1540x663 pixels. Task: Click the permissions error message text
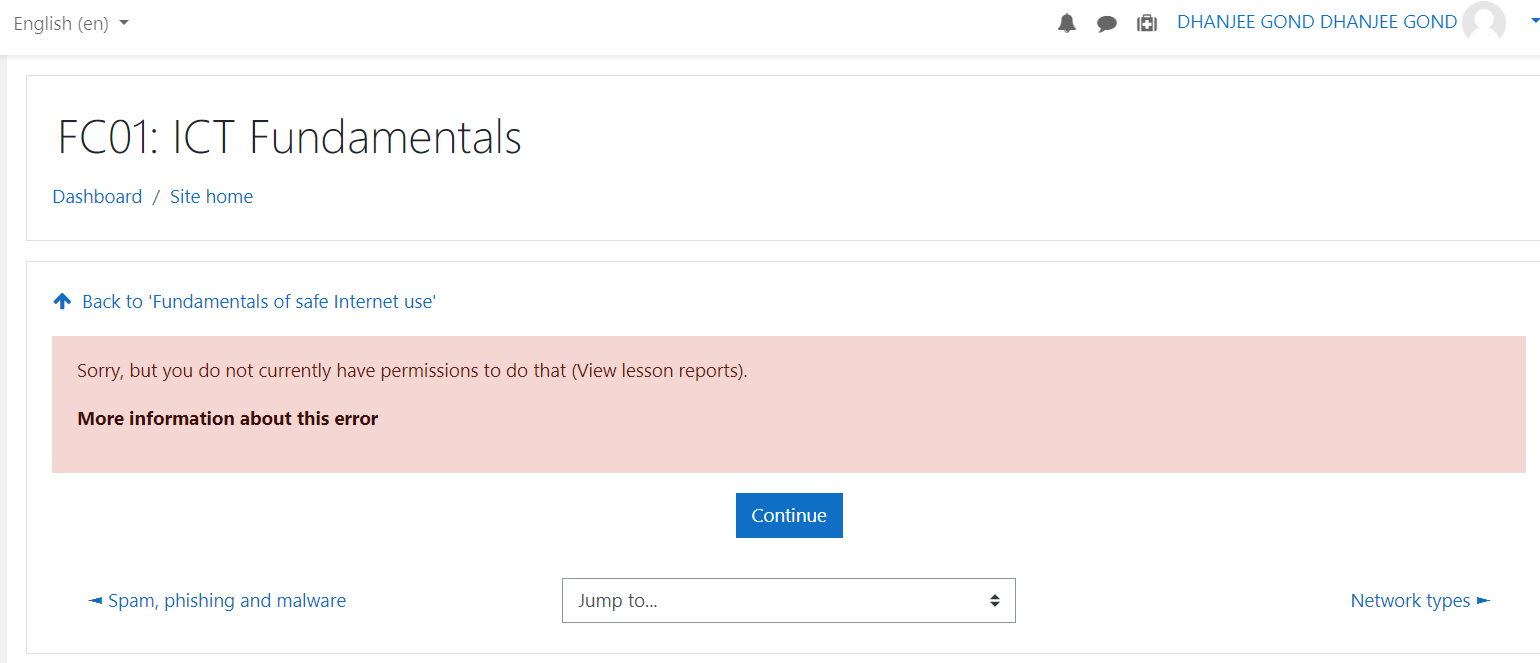point(412,371)
